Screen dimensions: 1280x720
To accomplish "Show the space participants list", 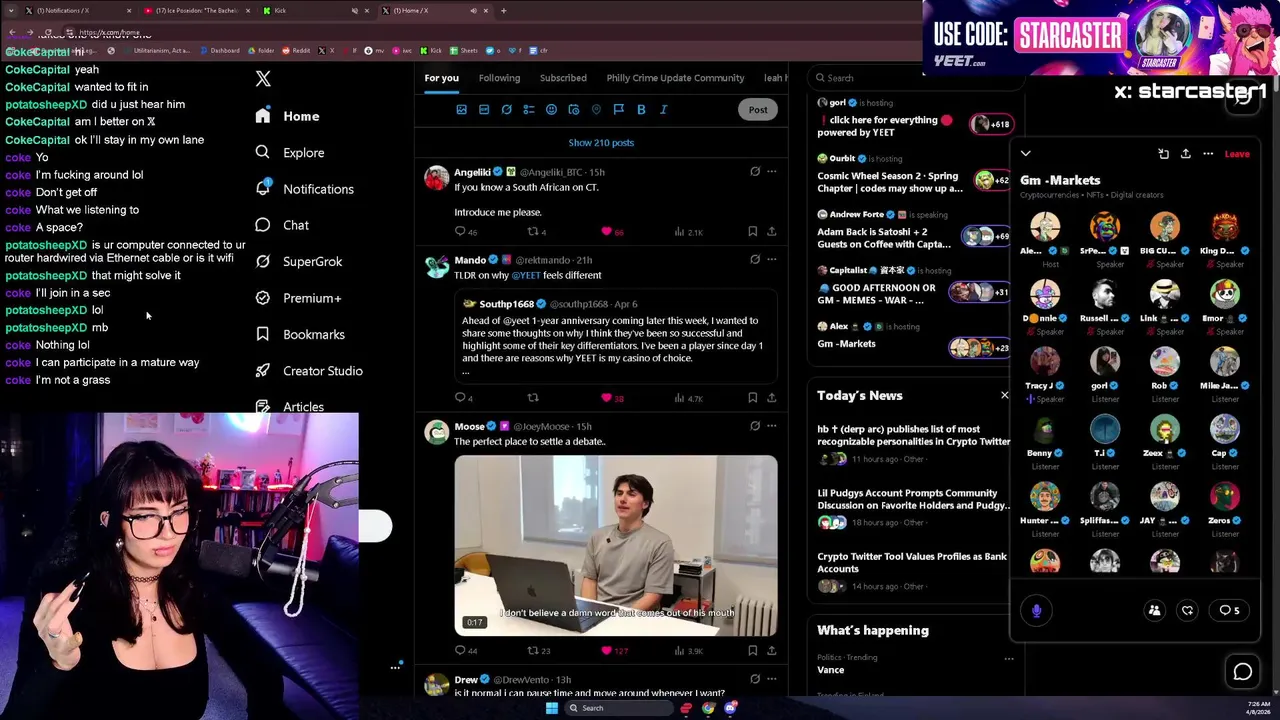I will [x=1154, y=610].
